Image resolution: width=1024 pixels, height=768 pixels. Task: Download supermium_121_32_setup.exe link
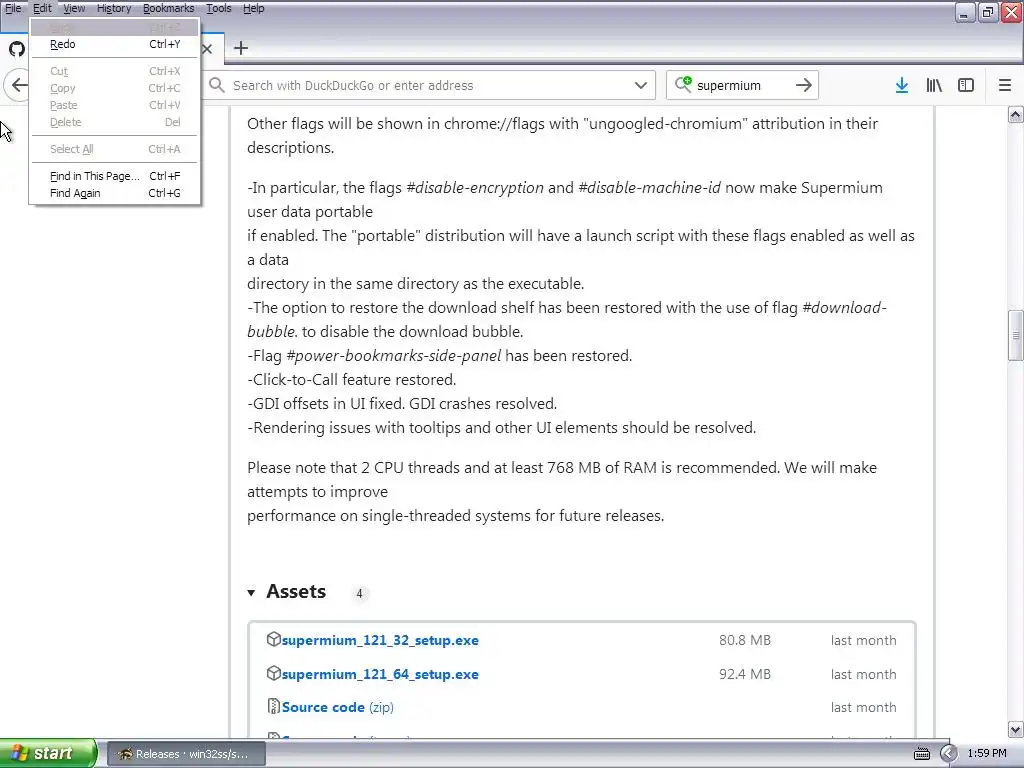point(380,641)
